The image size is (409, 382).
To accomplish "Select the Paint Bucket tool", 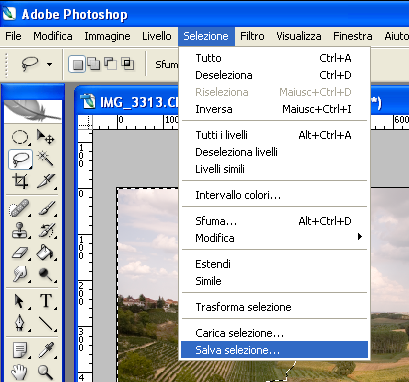I will pyautogui.click(x=46, y=253).
